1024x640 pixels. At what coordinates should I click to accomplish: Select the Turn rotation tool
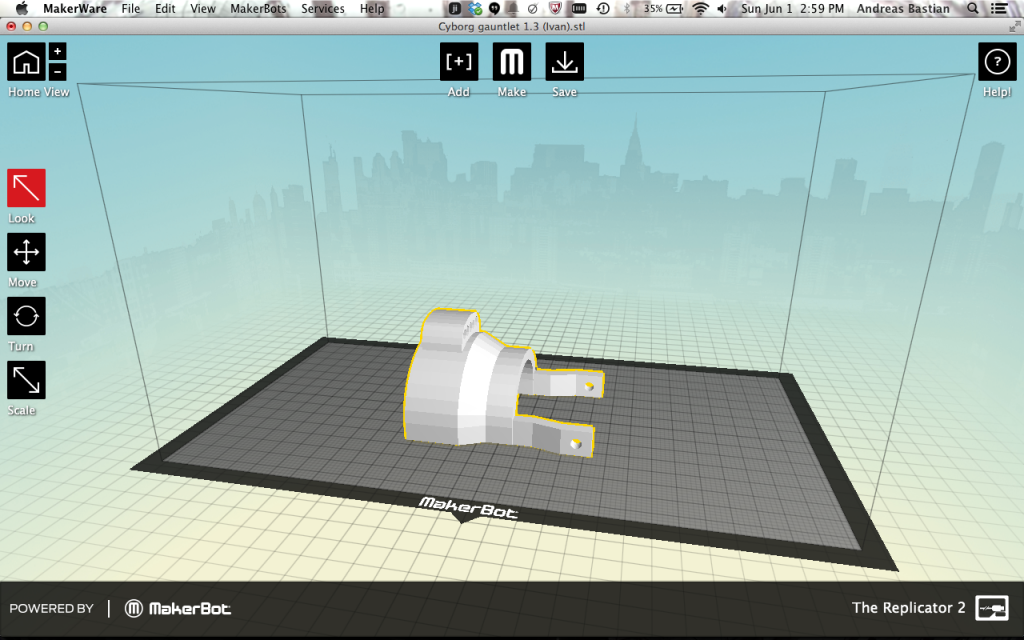26,316
